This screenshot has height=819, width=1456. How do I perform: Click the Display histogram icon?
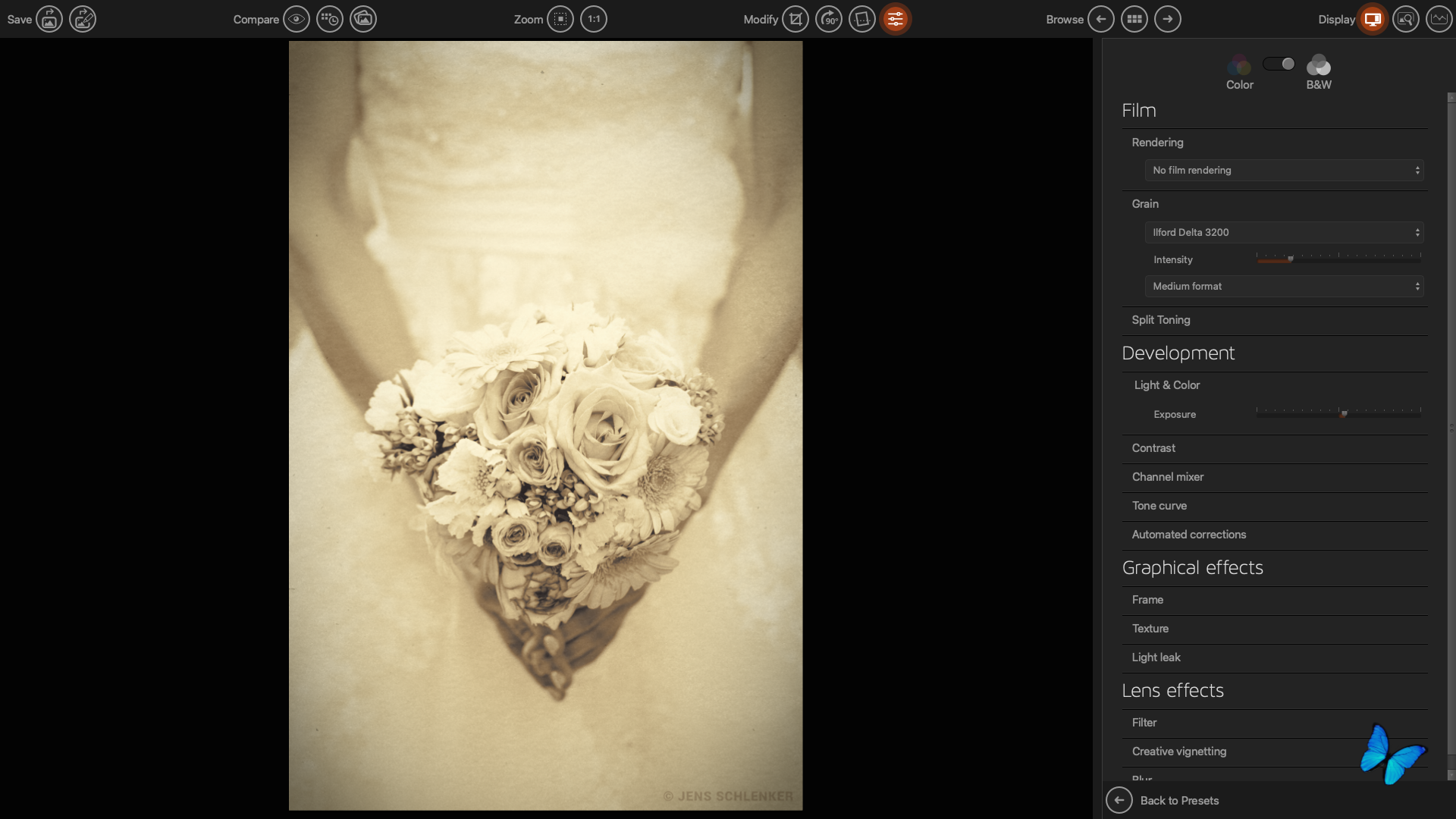tap(1439, 19)
